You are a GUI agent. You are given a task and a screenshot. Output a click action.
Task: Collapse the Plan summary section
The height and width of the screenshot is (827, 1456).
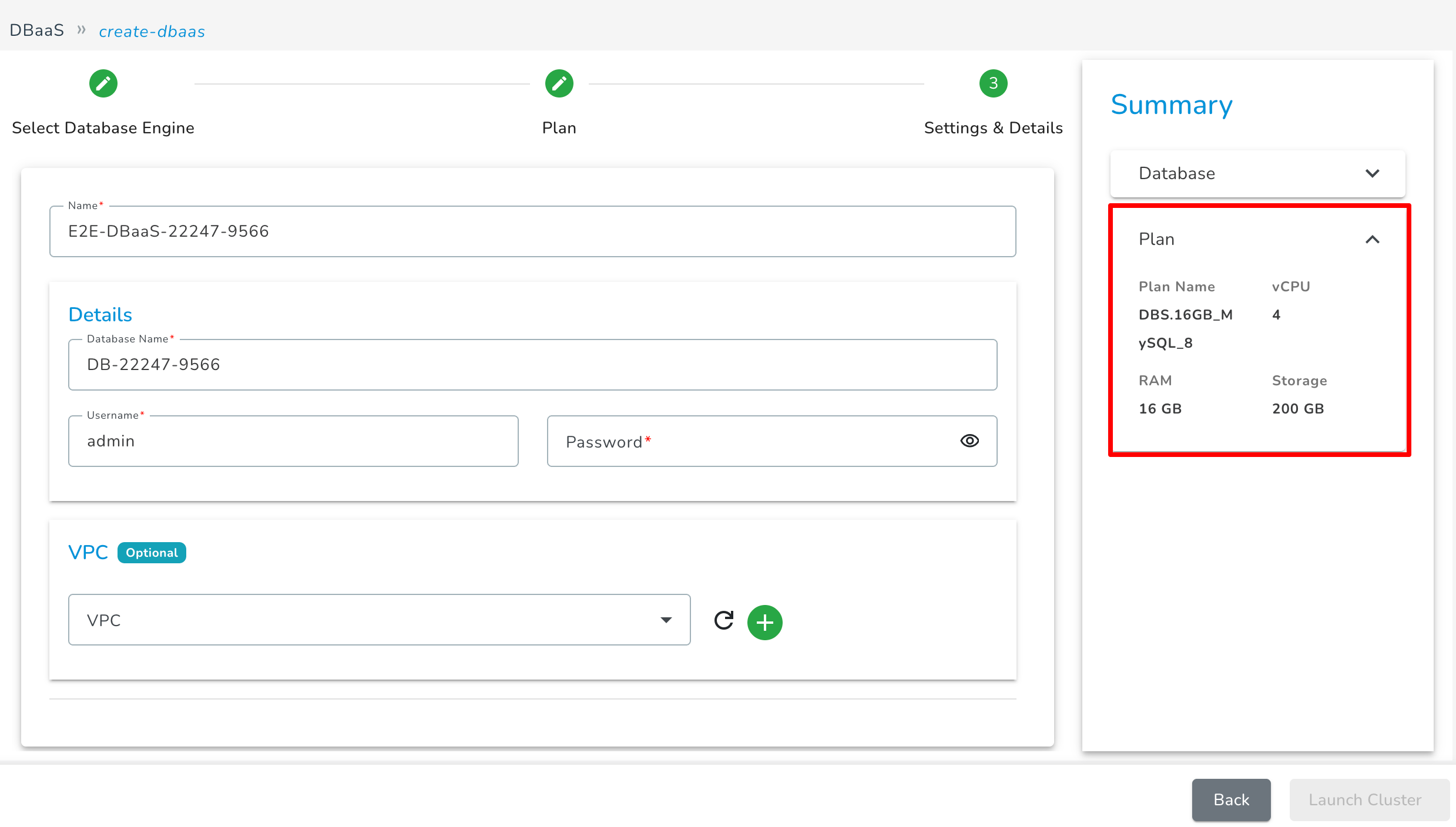coord(1258,239)
